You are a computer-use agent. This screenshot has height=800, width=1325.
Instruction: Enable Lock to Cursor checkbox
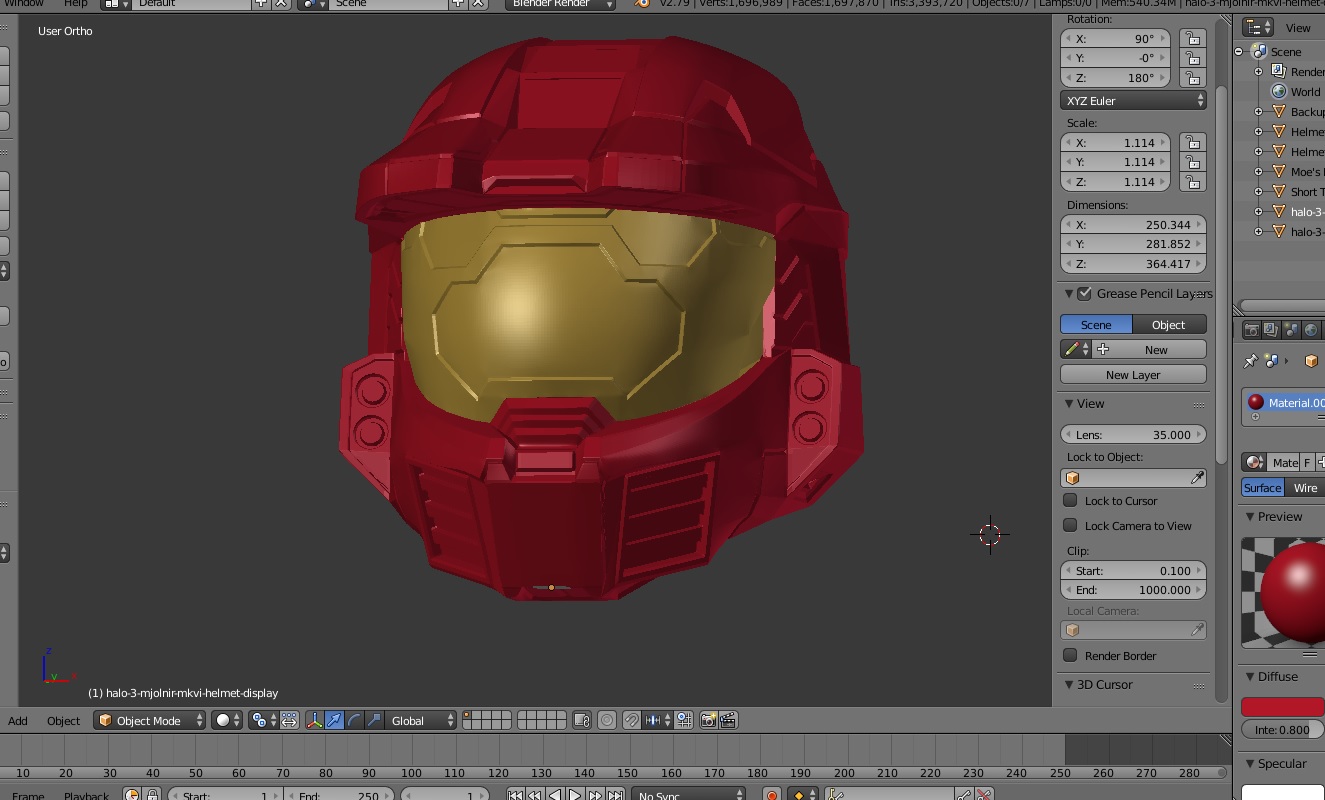point(1070,500)
